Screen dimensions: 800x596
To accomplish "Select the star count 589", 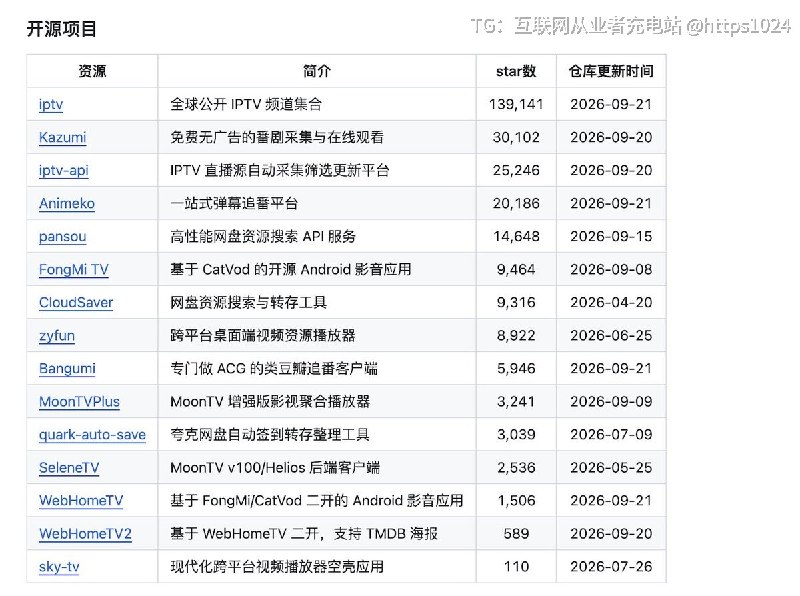I will [516, 534].
